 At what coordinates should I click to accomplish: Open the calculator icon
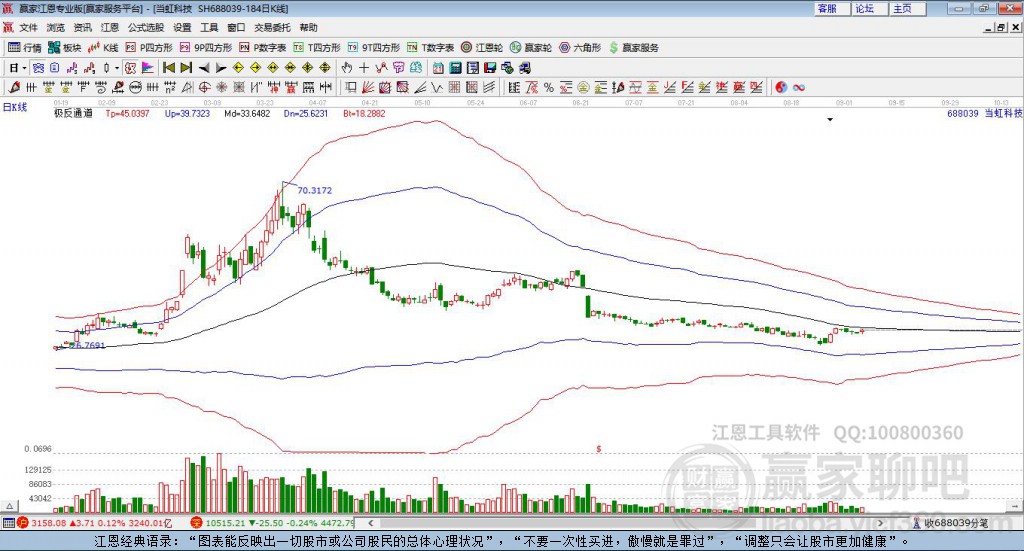coord(455,68)
